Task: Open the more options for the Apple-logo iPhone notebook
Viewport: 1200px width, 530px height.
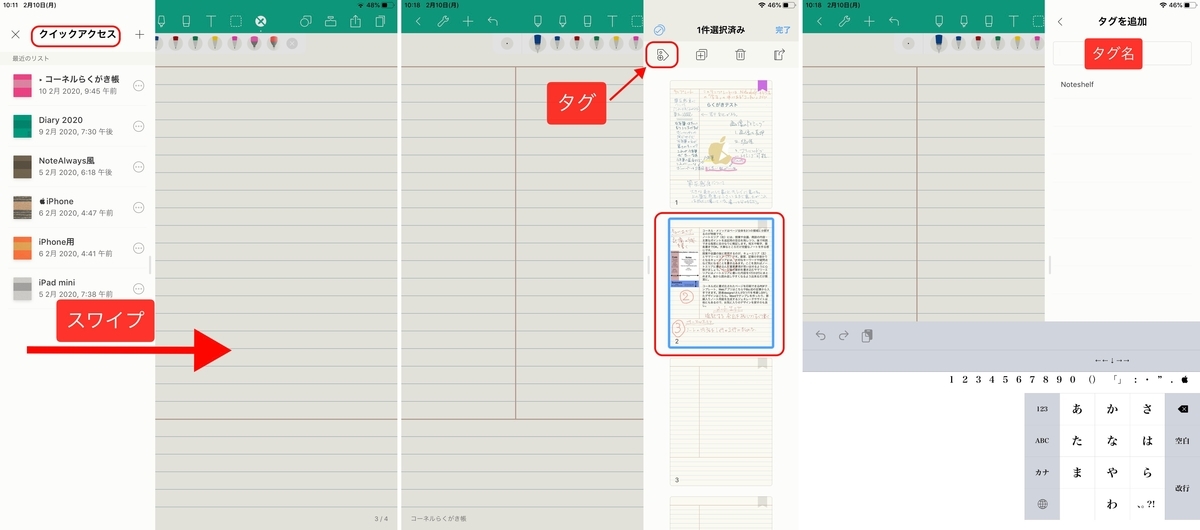Action: (139, 208)
